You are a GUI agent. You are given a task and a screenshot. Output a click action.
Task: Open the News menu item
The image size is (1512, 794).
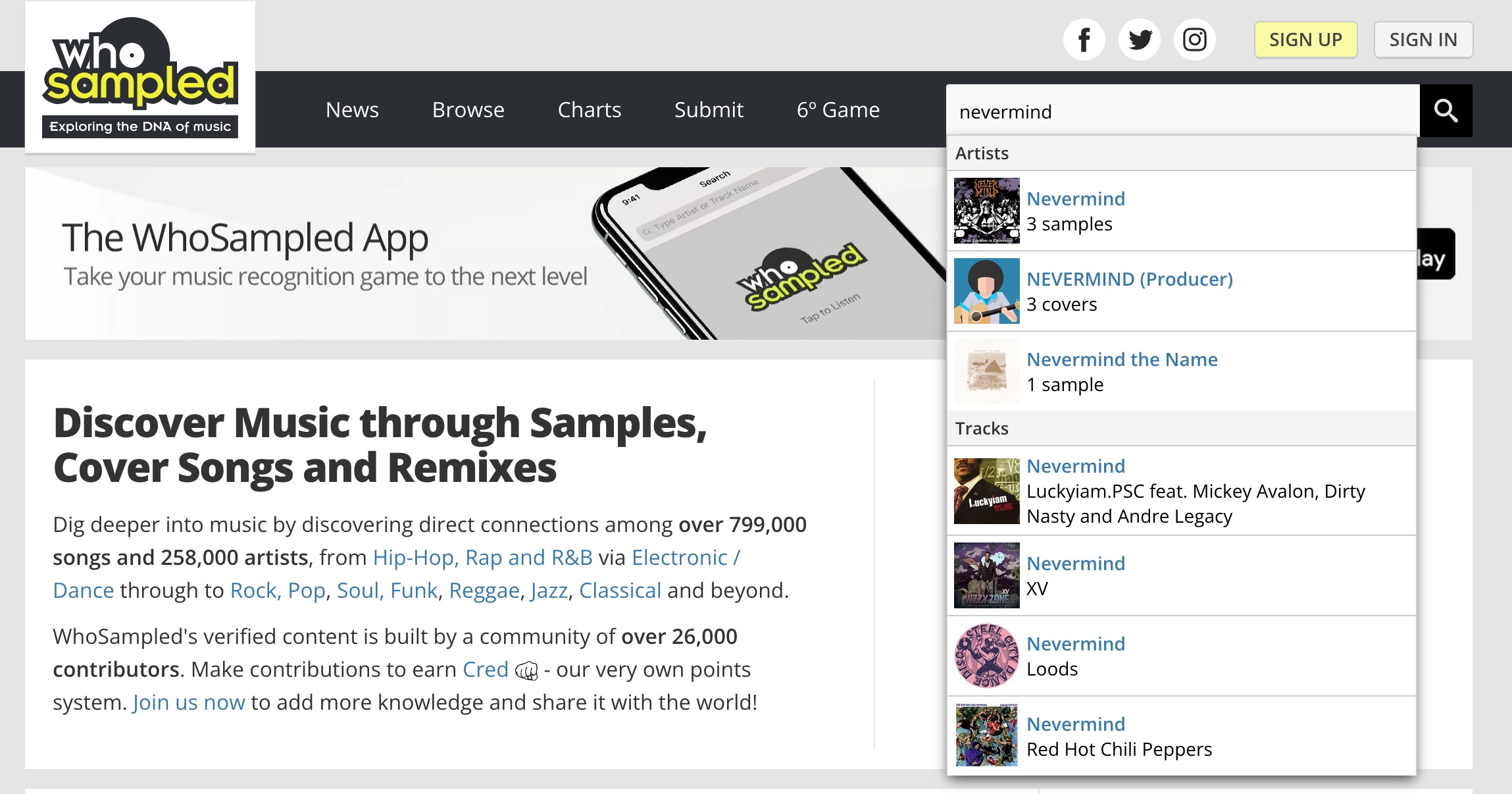click(x=352, y=110)
